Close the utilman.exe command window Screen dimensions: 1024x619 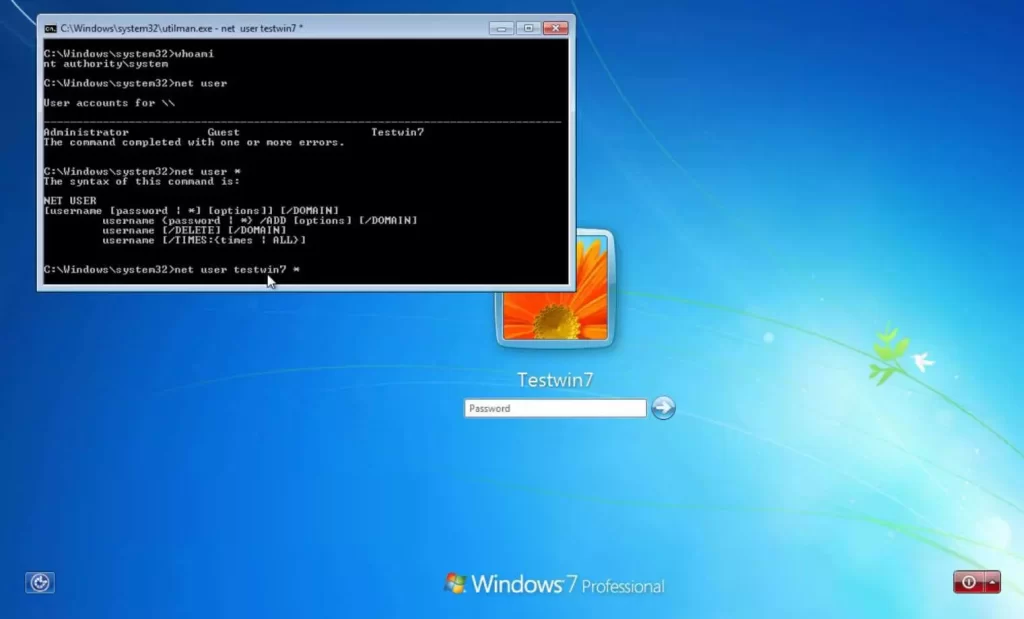tap(555, 28)
